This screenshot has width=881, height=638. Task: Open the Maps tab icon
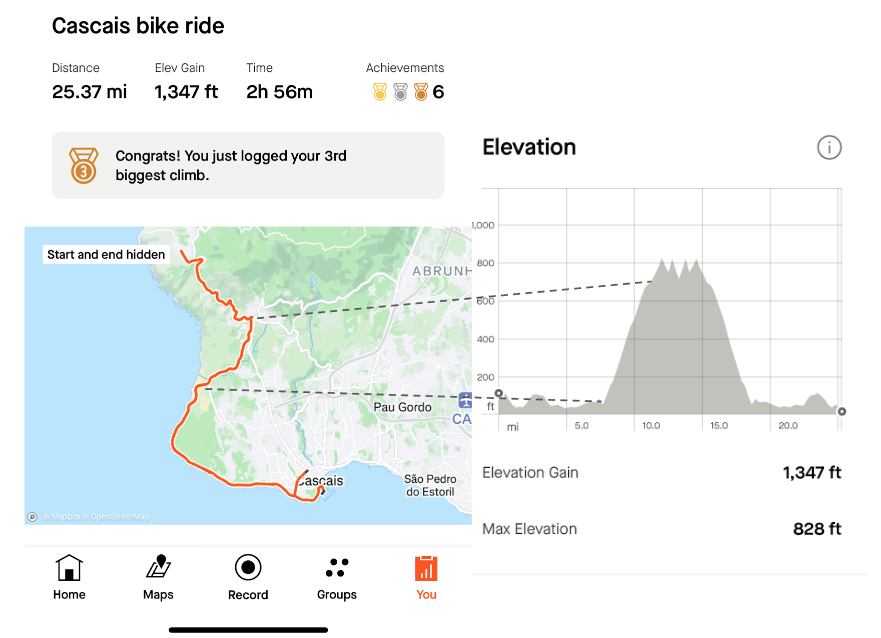pyautogui.click(x=159, y=566)
